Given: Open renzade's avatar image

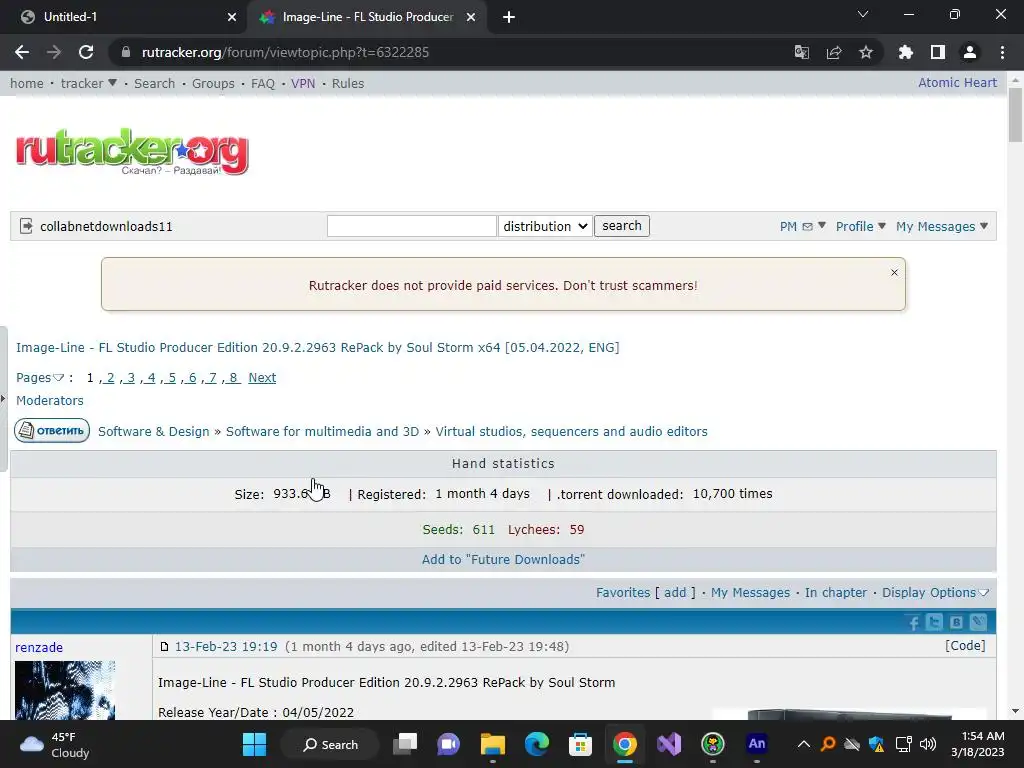Looking at the screenshot, I should (65, 690).
